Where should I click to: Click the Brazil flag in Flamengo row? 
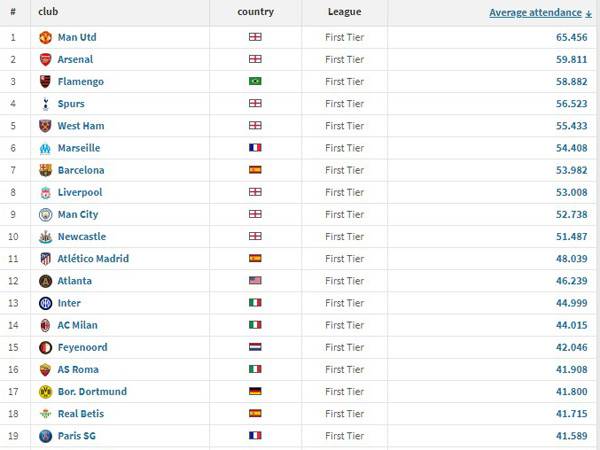(255, 81)
